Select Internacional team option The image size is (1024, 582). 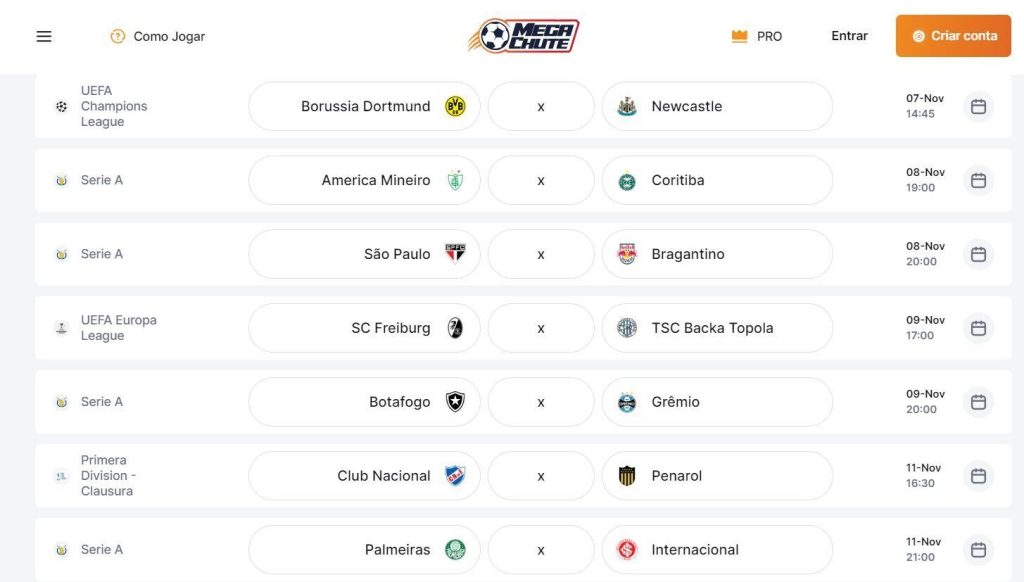pyautogui.click(x=717, y=550)
